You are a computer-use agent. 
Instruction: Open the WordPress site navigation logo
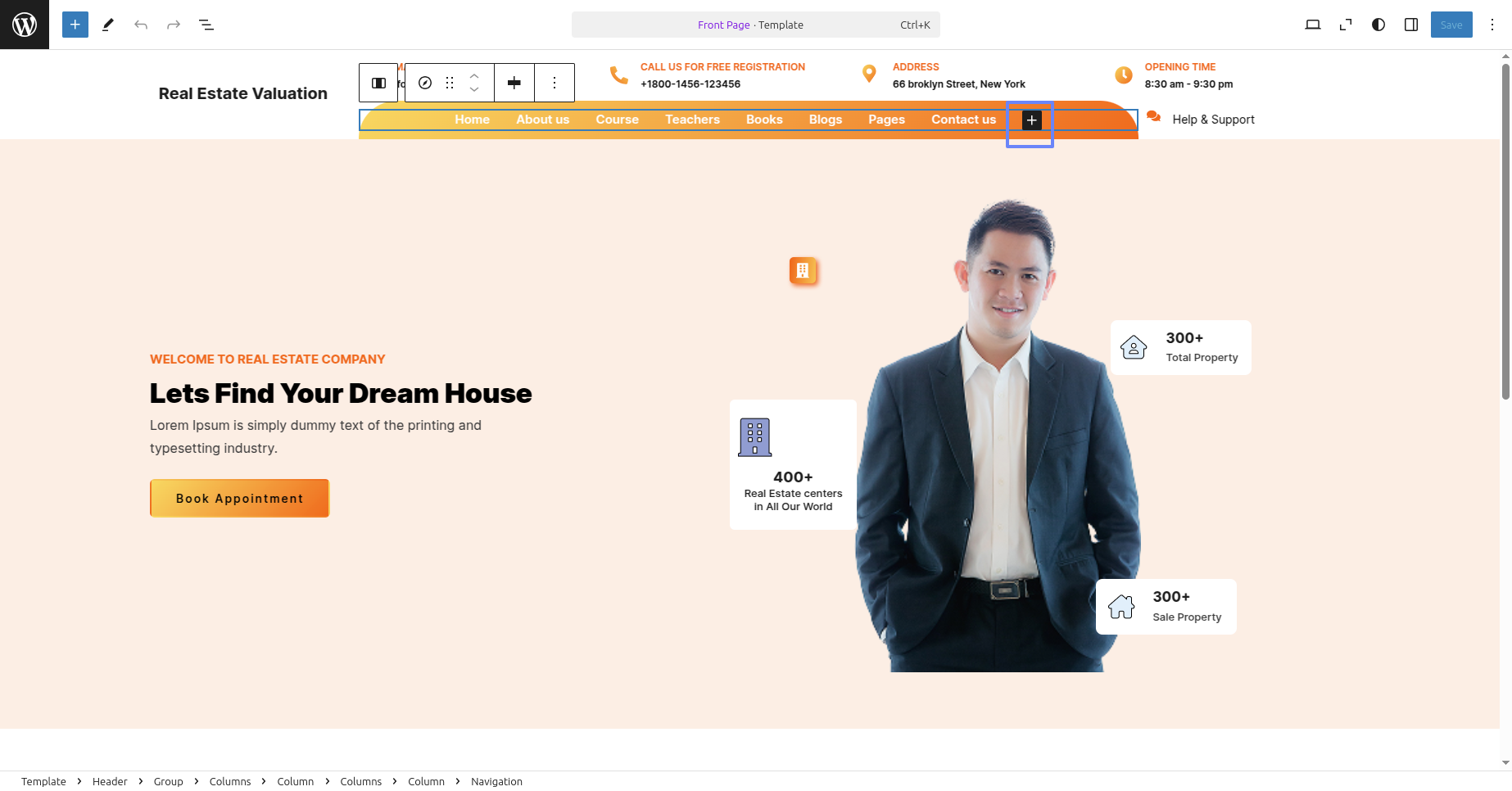[x=25, y=25]
